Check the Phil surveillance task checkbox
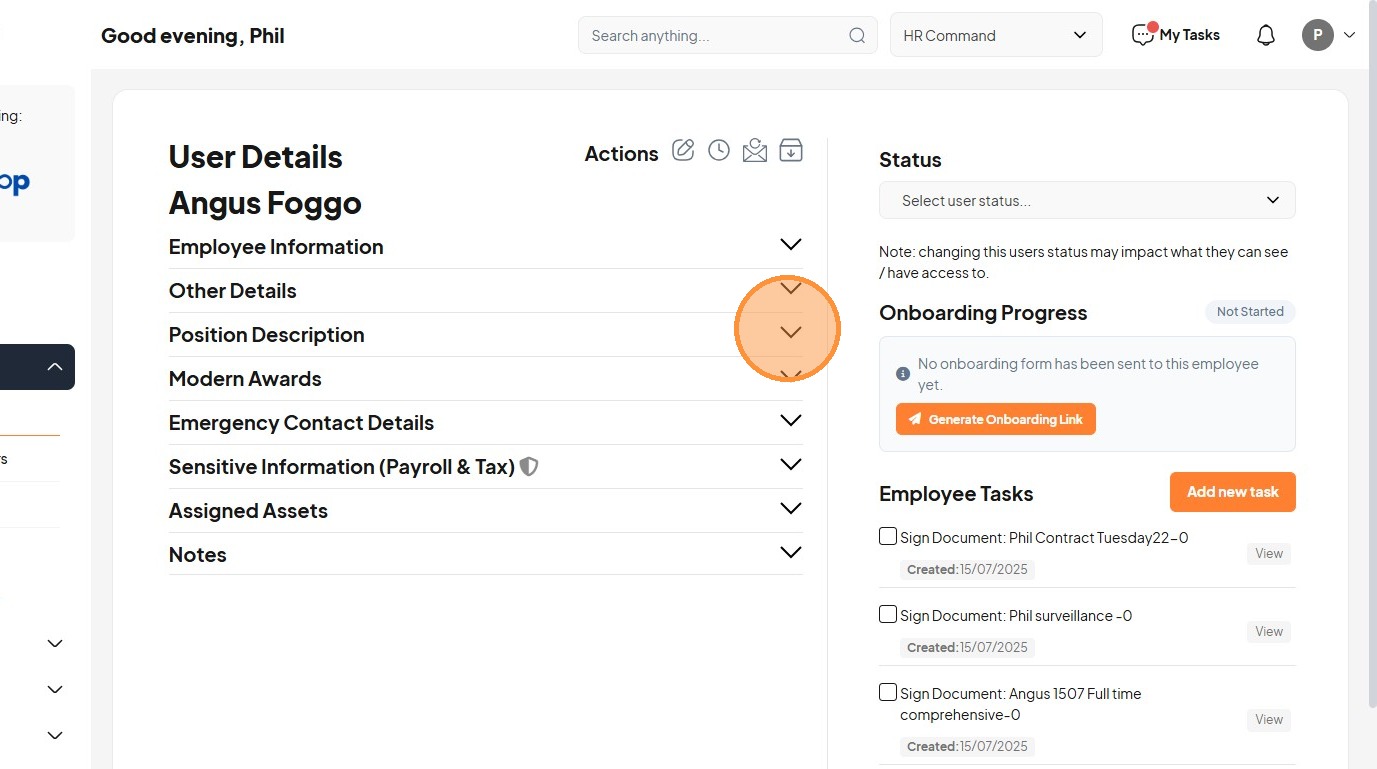 (x=888, y=615)
